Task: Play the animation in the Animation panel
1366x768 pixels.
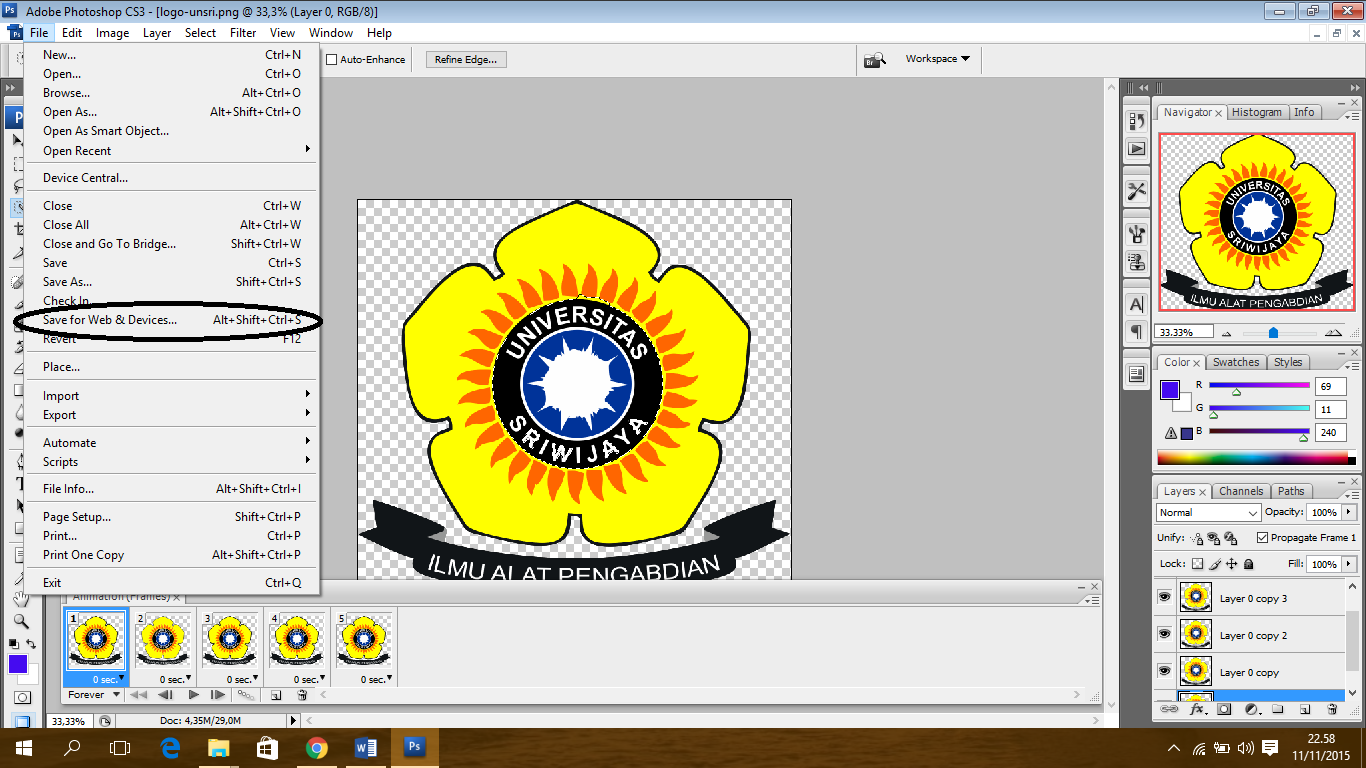Action: (193, 694)
